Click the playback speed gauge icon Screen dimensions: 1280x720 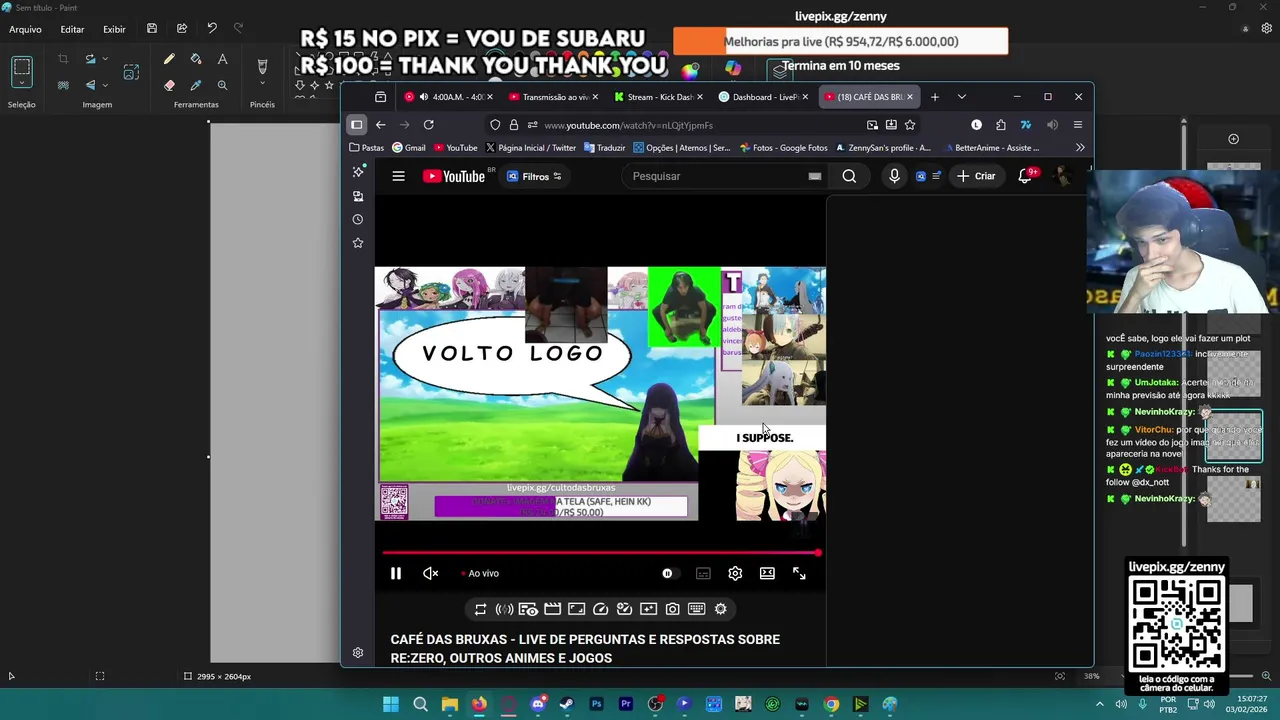point(601,609)
